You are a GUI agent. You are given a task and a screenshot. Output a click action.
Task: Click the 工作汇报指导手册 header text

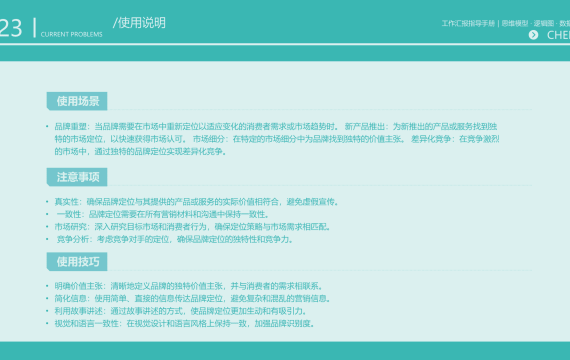pyautogui.click(x=468, y=24)
